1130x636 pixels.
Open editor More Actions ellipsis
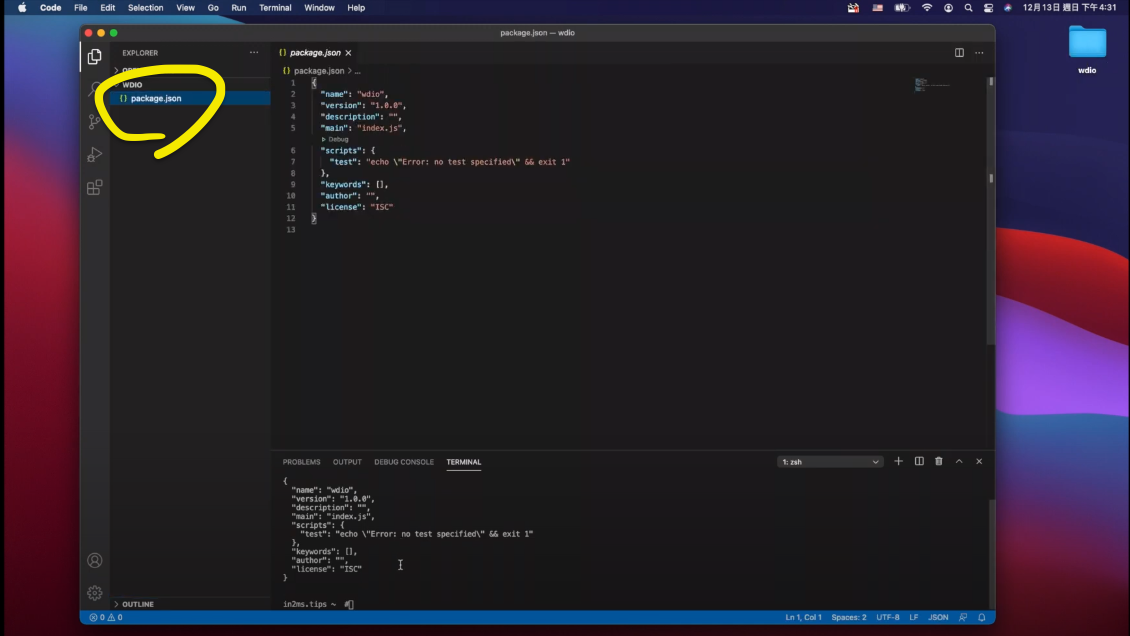pyautogui.click(x=979, y=53)
